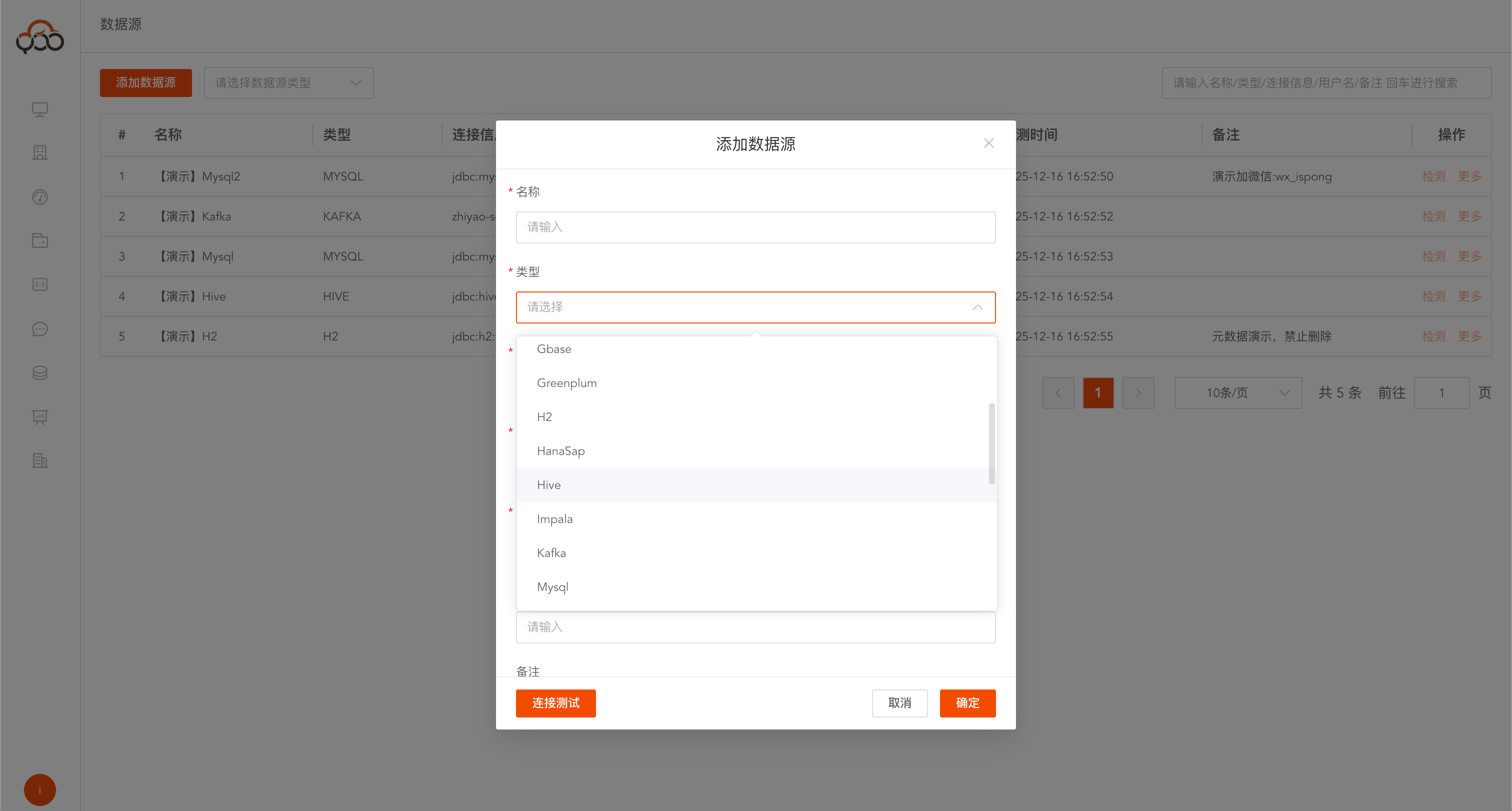Click the 连接测试 button in the dialog
1512x811 pixels.
[x=555, y=703]
